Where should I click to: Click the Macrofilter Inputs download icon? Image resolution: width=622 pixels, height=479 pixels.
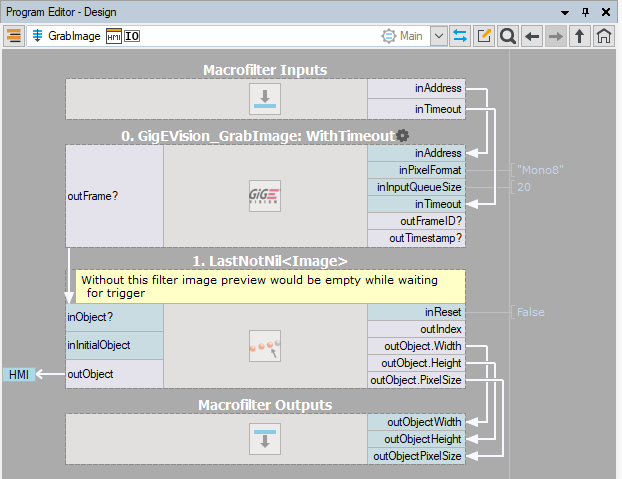coord(264,99)
